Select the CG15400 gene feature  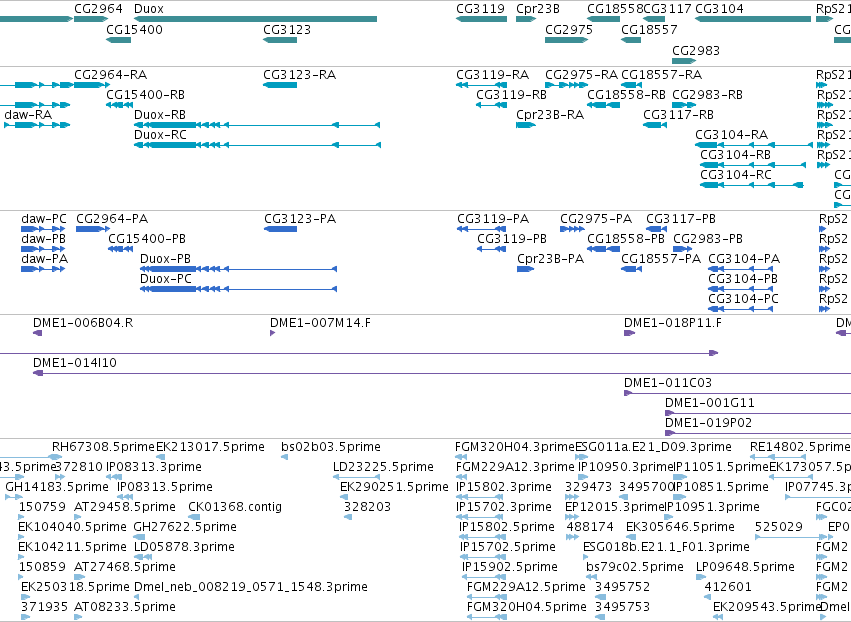[119, 40]
